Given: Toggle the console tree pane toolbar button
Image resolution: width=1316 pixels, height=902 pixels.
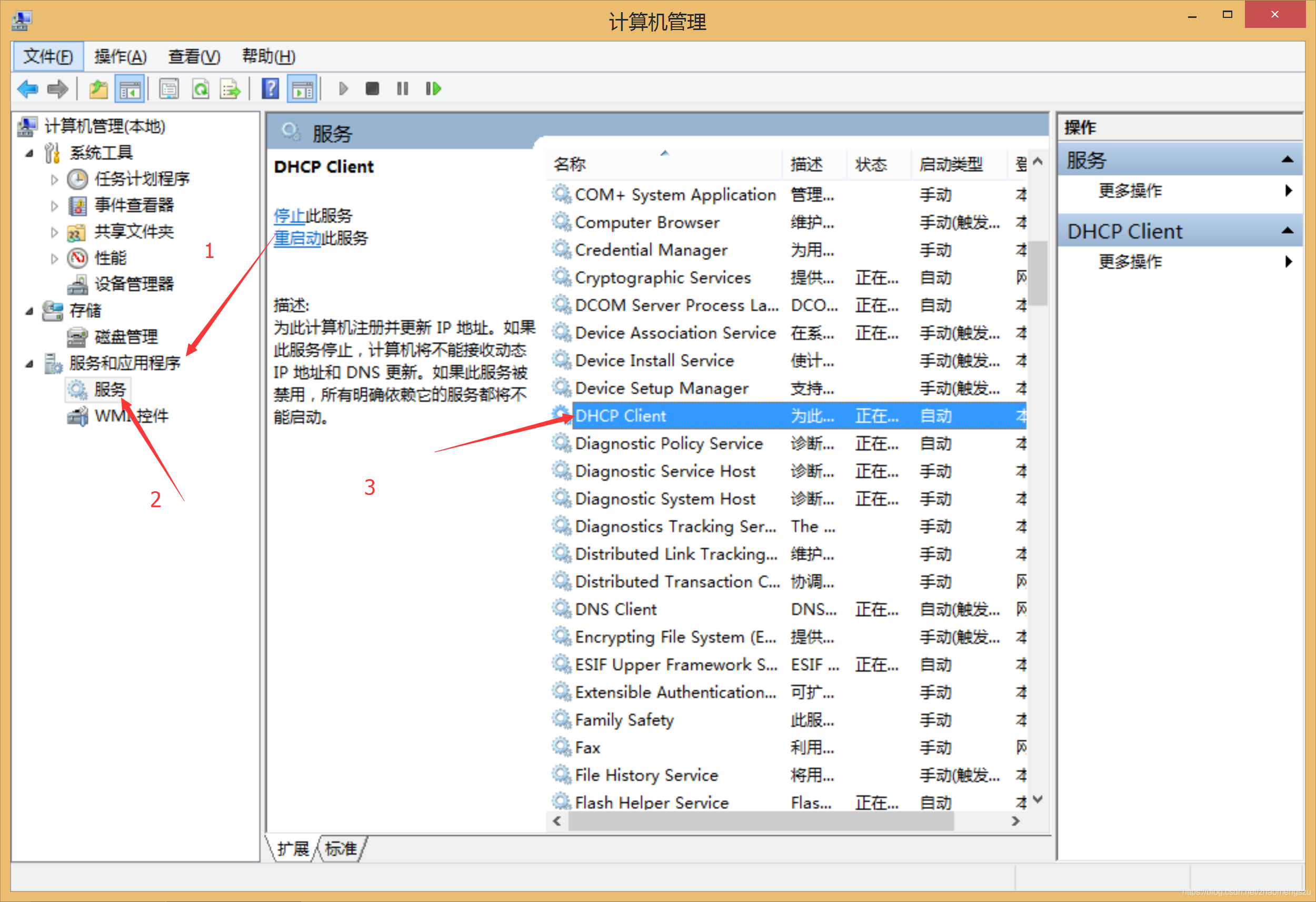Looking at the screenshot, I should (x=129, y=89).
